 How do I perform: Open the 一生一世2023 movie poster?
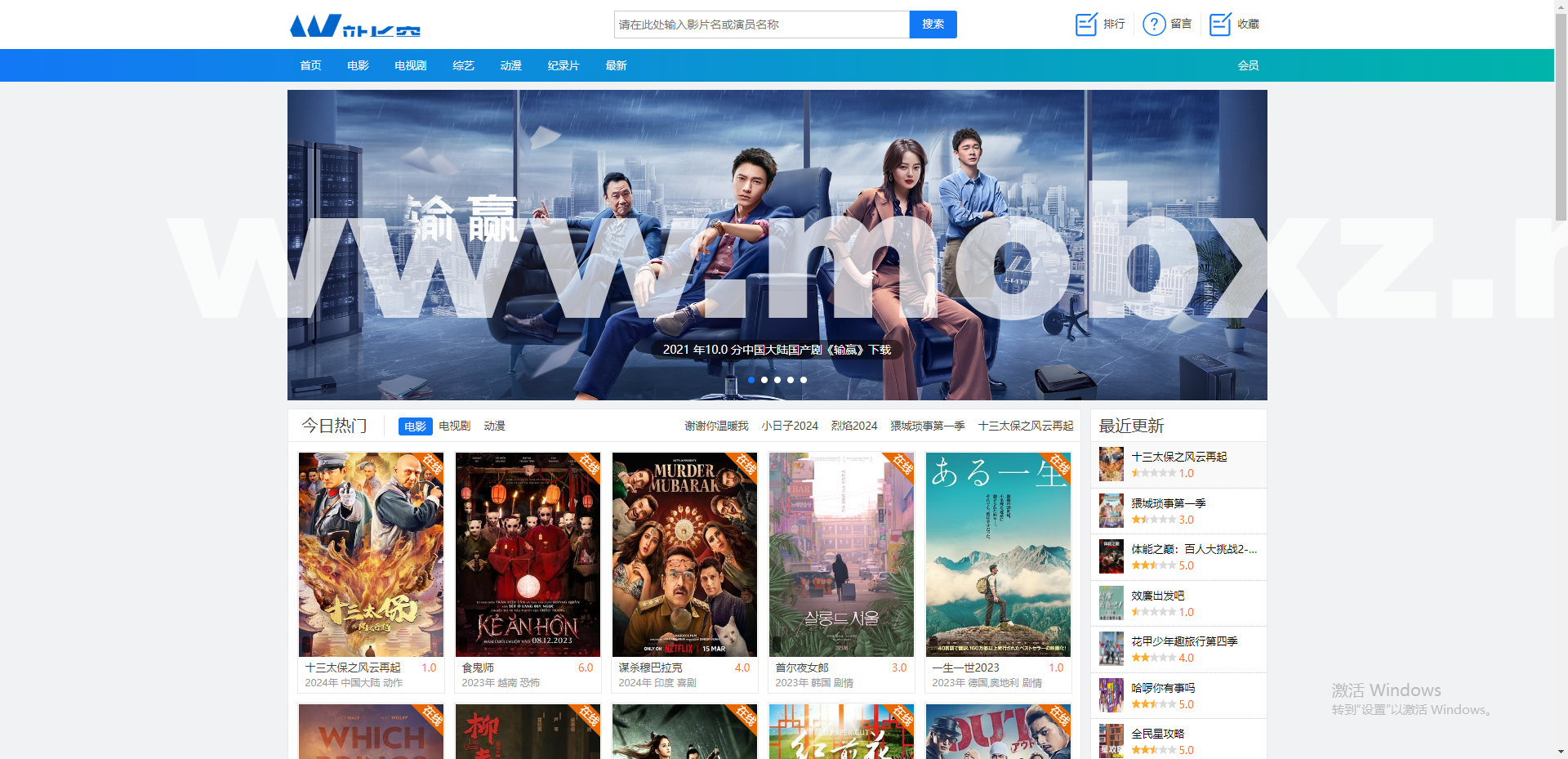998,555
